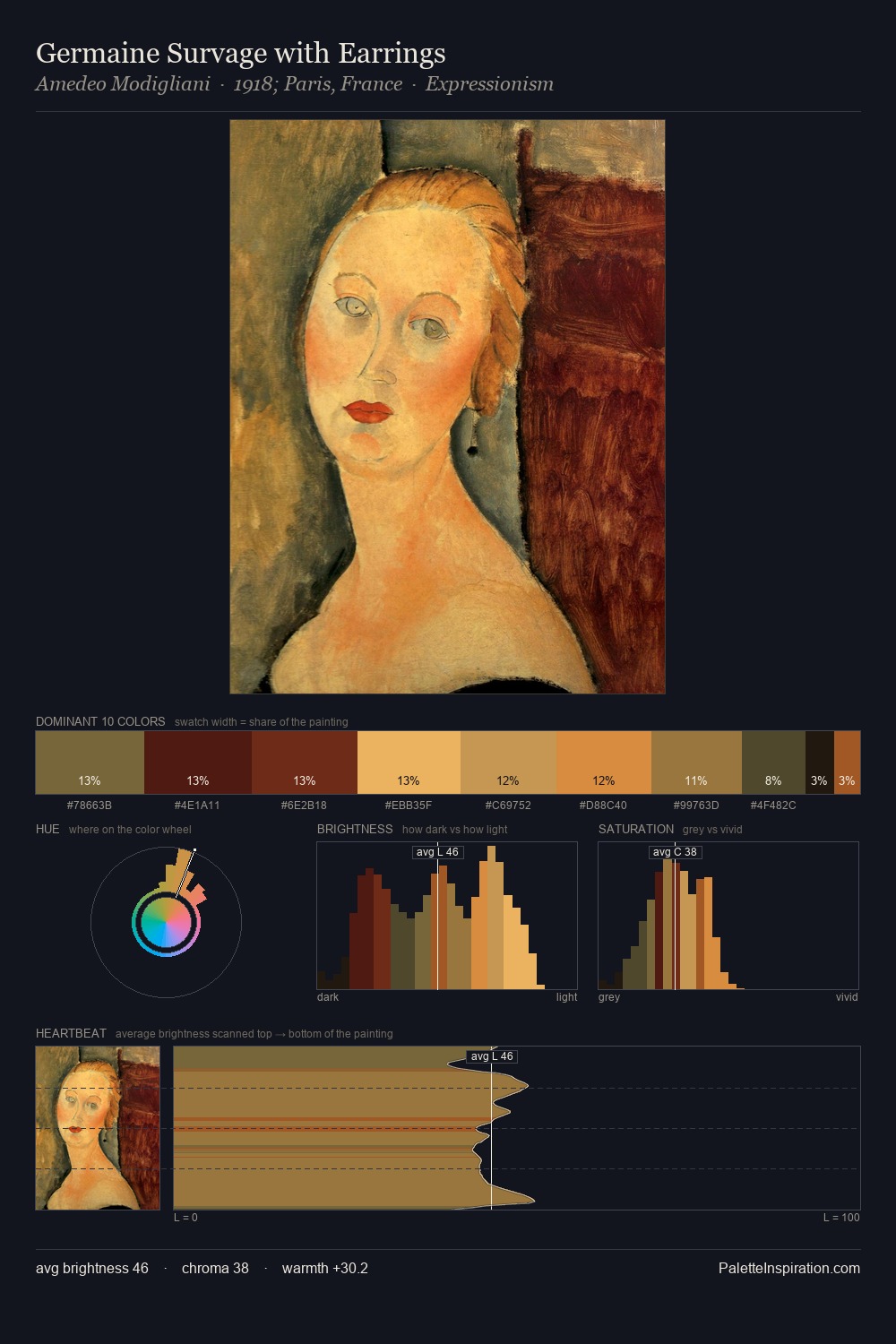
Task: Click the 'light' axis label
Action: coord(567,997)
